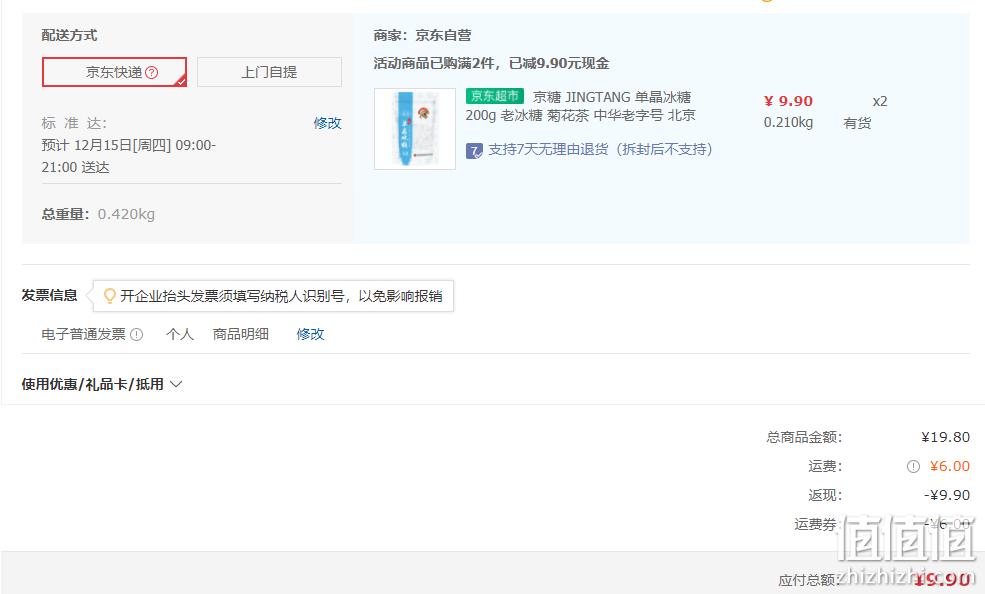This screenshot has width=985, height=594.
Task: Click the chevron next to 使用优惠/礼品卡/抵用
Action: (x=176, y=384)
